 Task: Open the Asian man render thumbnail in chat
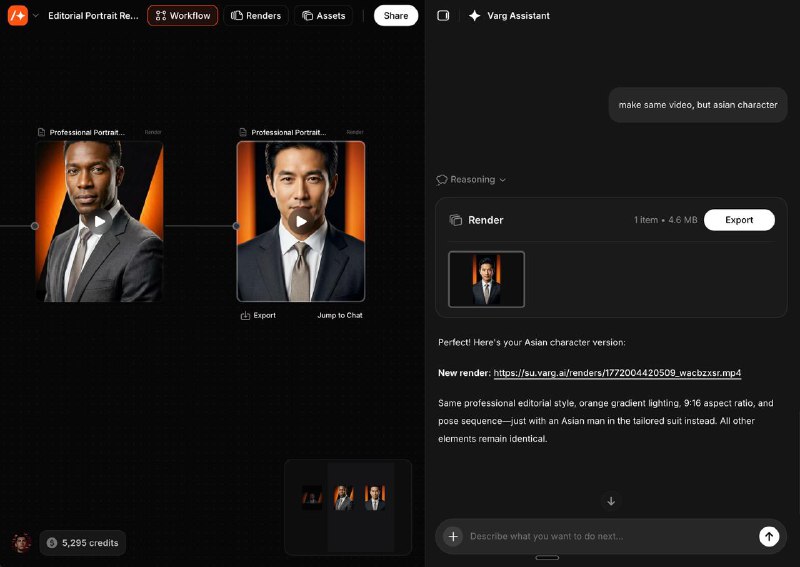pyautogui.click(x=486, y=279)
